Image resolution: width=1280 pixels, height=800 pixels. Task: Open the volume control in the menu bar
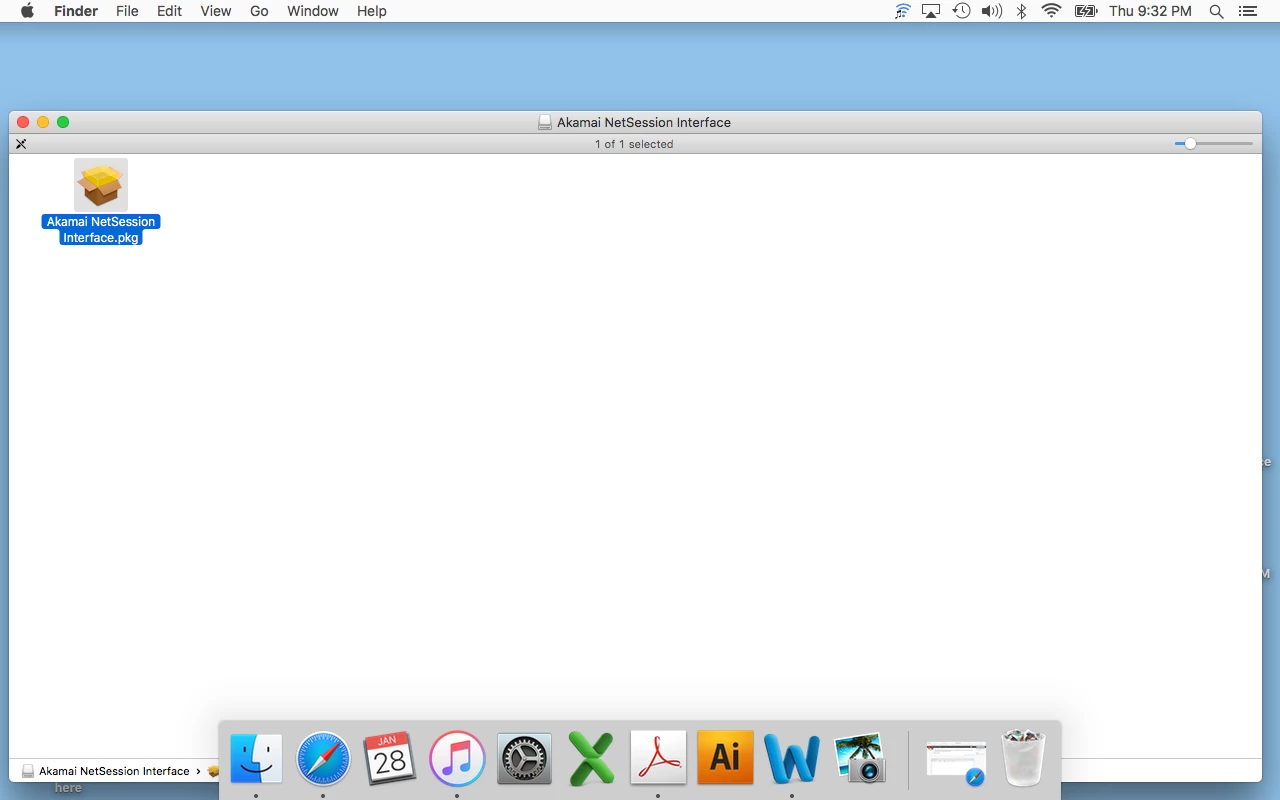click(991, 11)
